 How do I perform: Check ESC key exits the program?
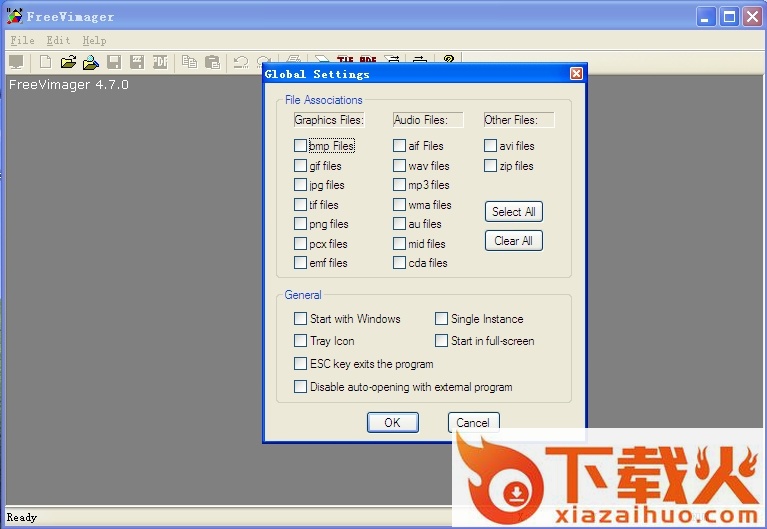click(x=301, y=364)
